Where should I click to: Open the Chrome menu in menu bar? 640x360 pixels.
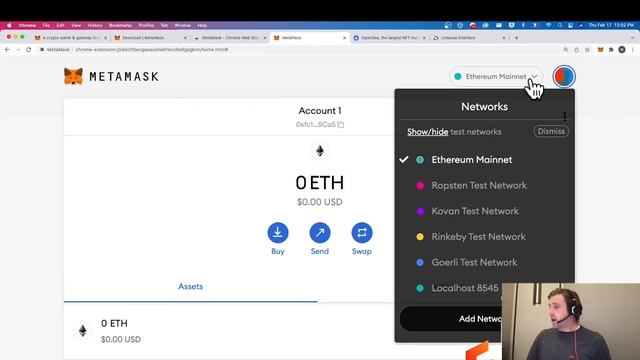click(x=27, y=25)
